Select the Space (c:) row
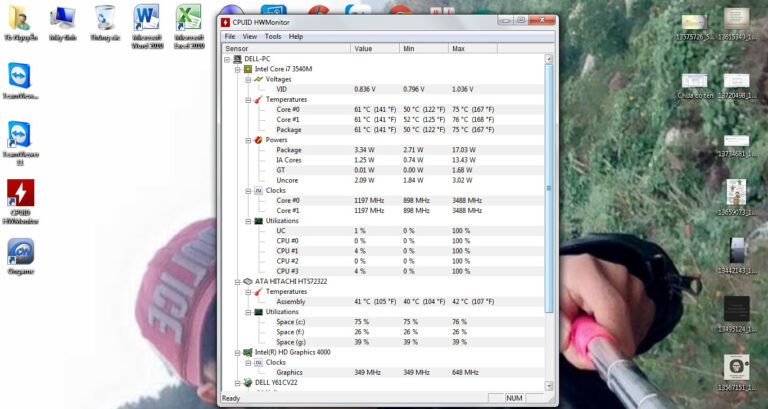 tap(383, 322)
